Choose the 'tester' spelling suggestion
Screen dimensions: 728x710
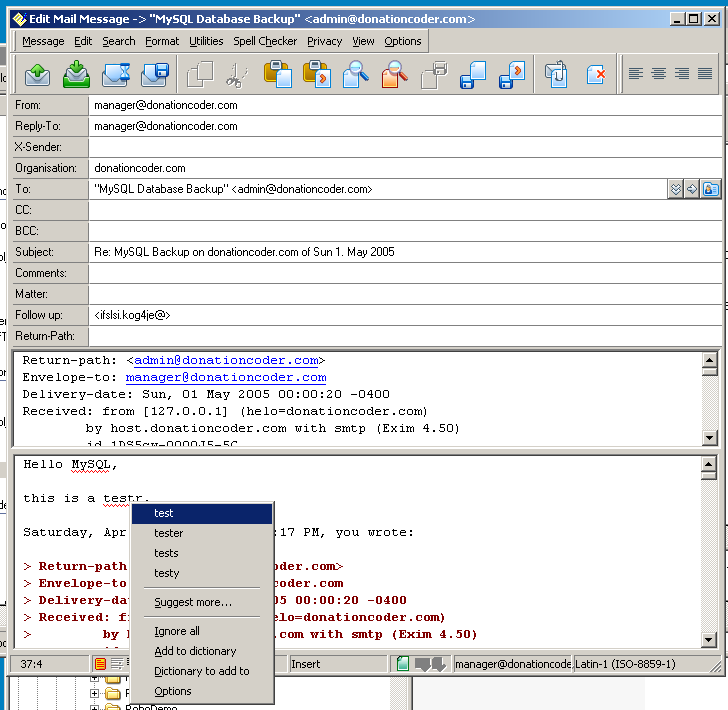coord(202,533)
